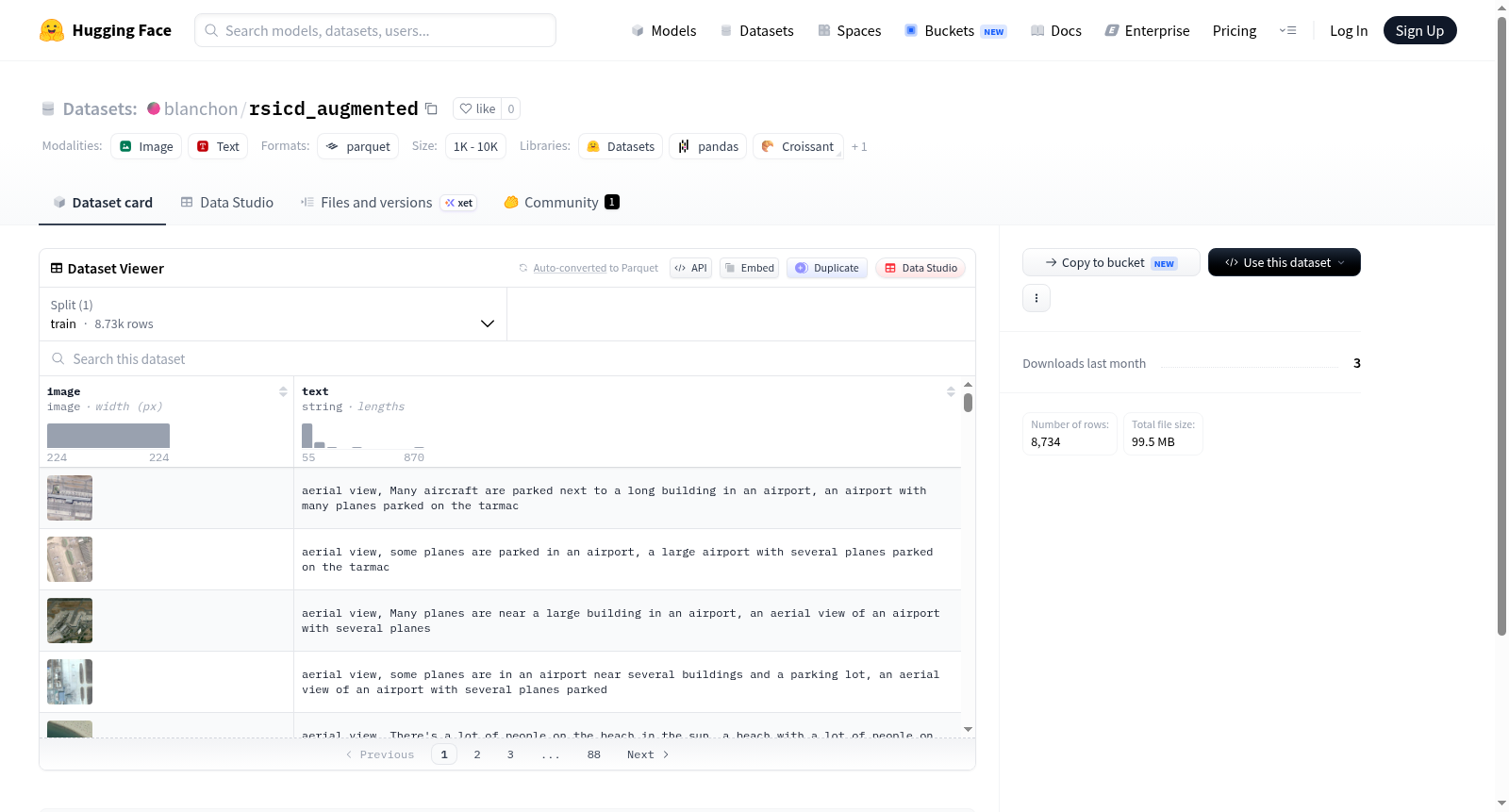
Task: Click the pandas library tag
Action: coord(708,146)
